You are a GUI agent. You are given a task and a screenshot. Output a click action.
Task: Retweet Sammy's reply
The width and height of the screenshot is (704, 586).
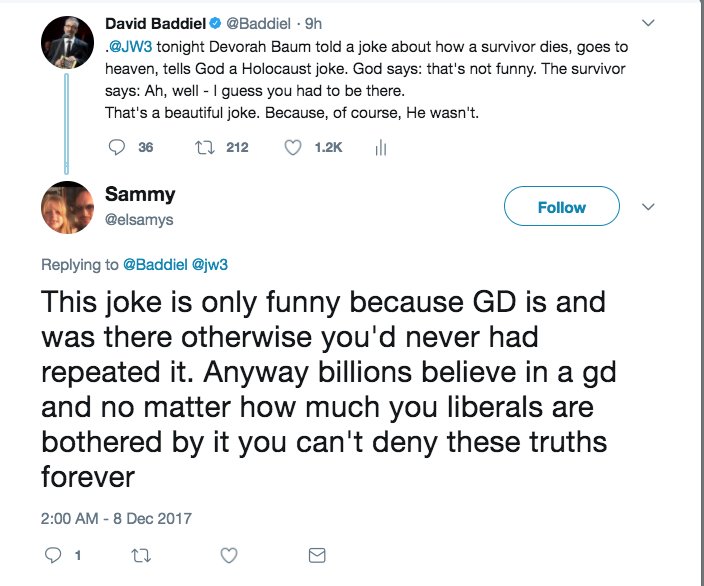point(142,553)
